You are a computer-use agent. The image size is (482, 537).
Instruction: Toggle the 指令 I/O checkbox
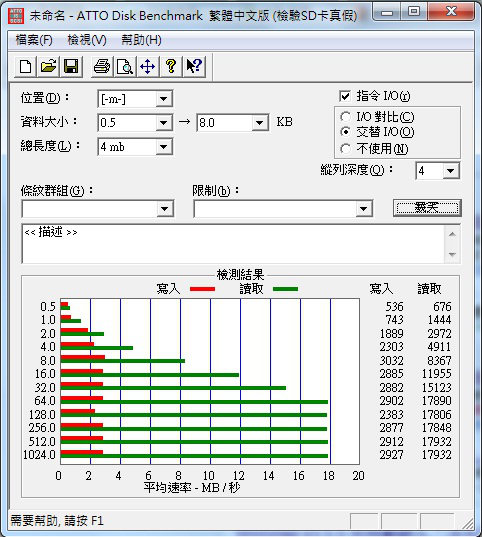[x=345, y=96]
